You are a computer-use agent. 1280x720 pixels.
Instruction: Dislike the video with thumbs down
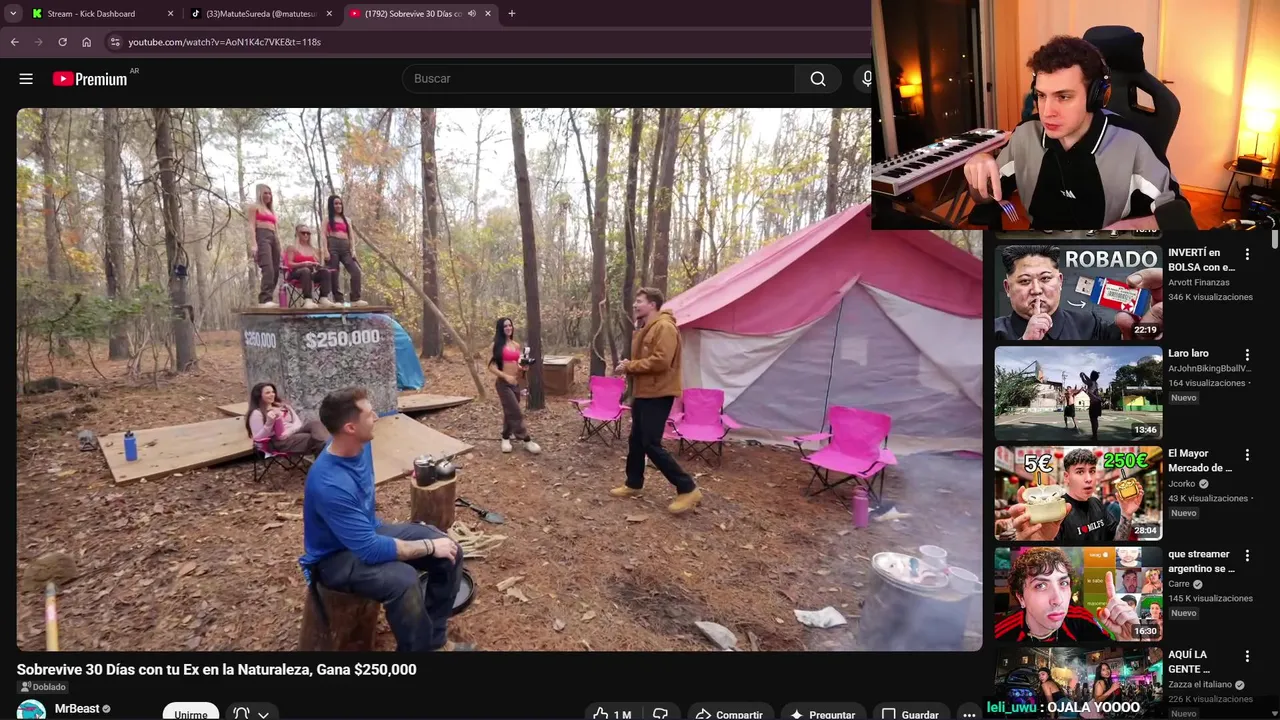pyautogui.click(x=660, y=713)
